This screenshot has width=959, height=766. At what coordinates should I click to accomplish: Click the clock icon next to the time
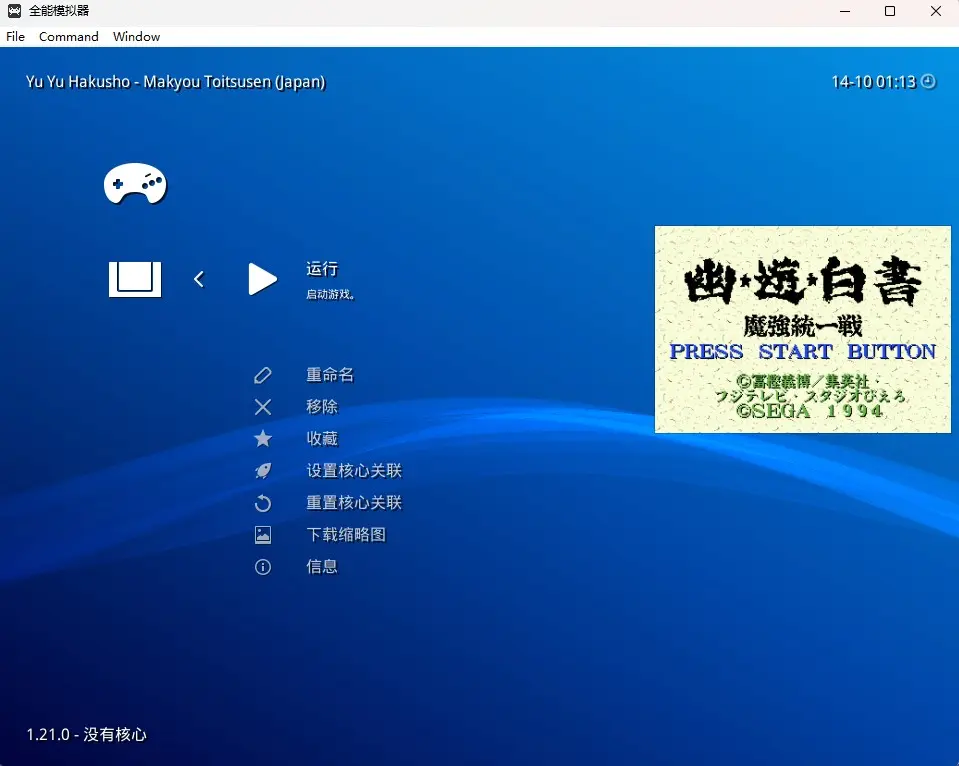(928, 82)
